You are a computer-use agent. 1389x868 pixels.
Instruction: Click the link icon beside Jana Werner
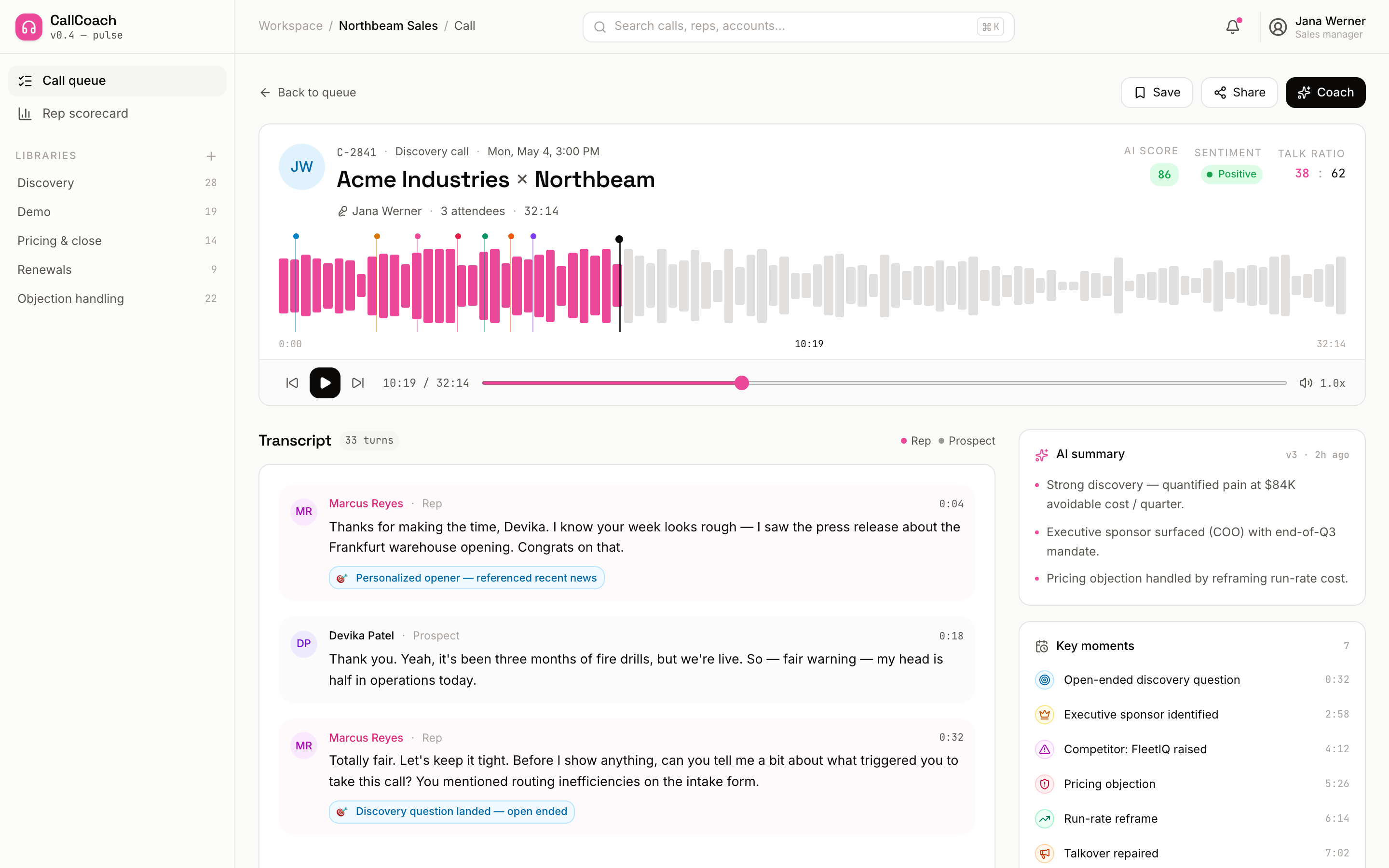pyautogui.click(x=342, y=211)
